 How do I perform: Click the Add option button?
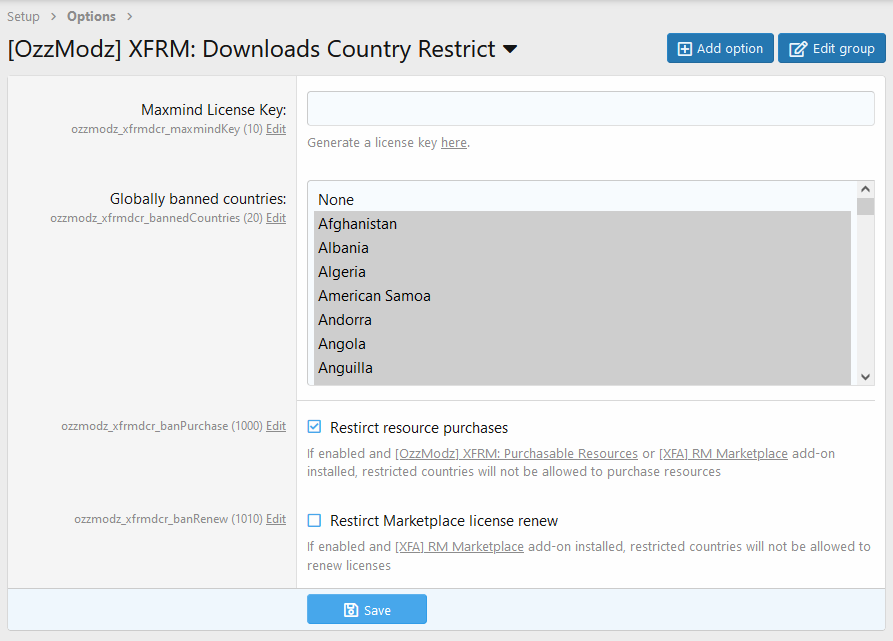click(x=720, y=48)
